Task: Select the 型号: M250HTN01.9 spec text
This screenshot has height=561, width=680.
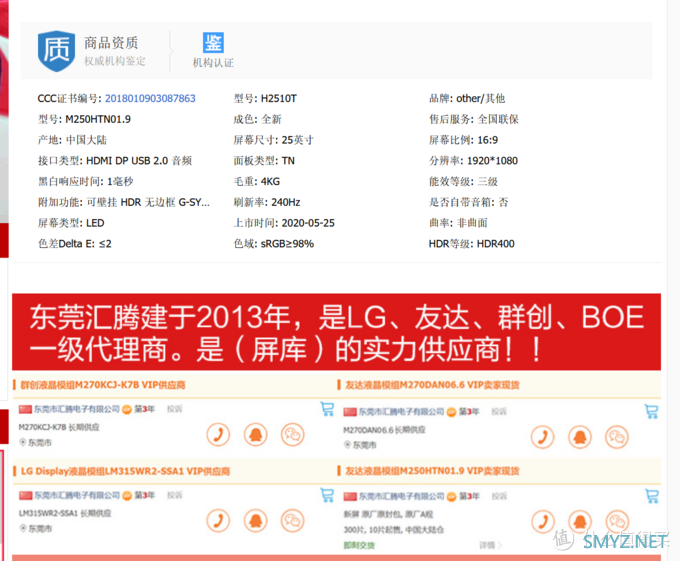Action: click(x=84, y=119)
